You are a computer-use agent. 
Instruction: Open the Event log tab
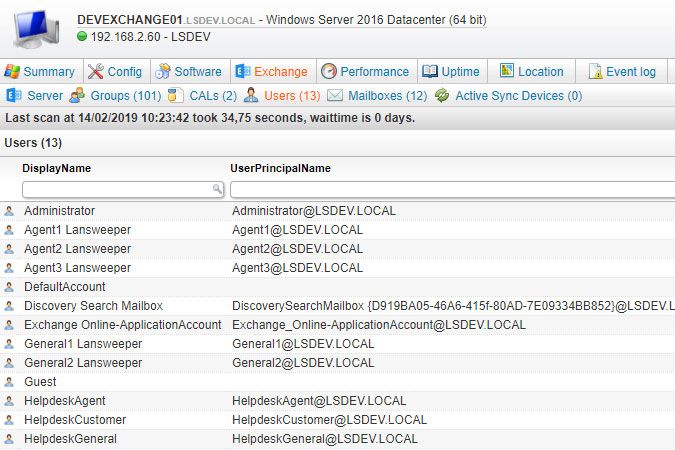tap(622, 72)
